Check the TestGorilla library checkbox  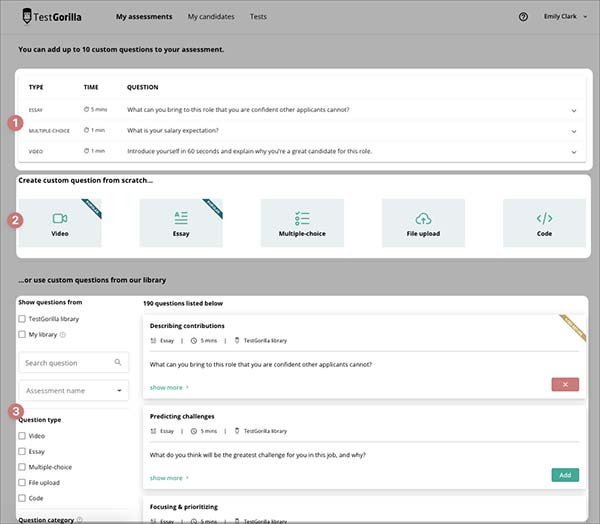click(22, 318)
